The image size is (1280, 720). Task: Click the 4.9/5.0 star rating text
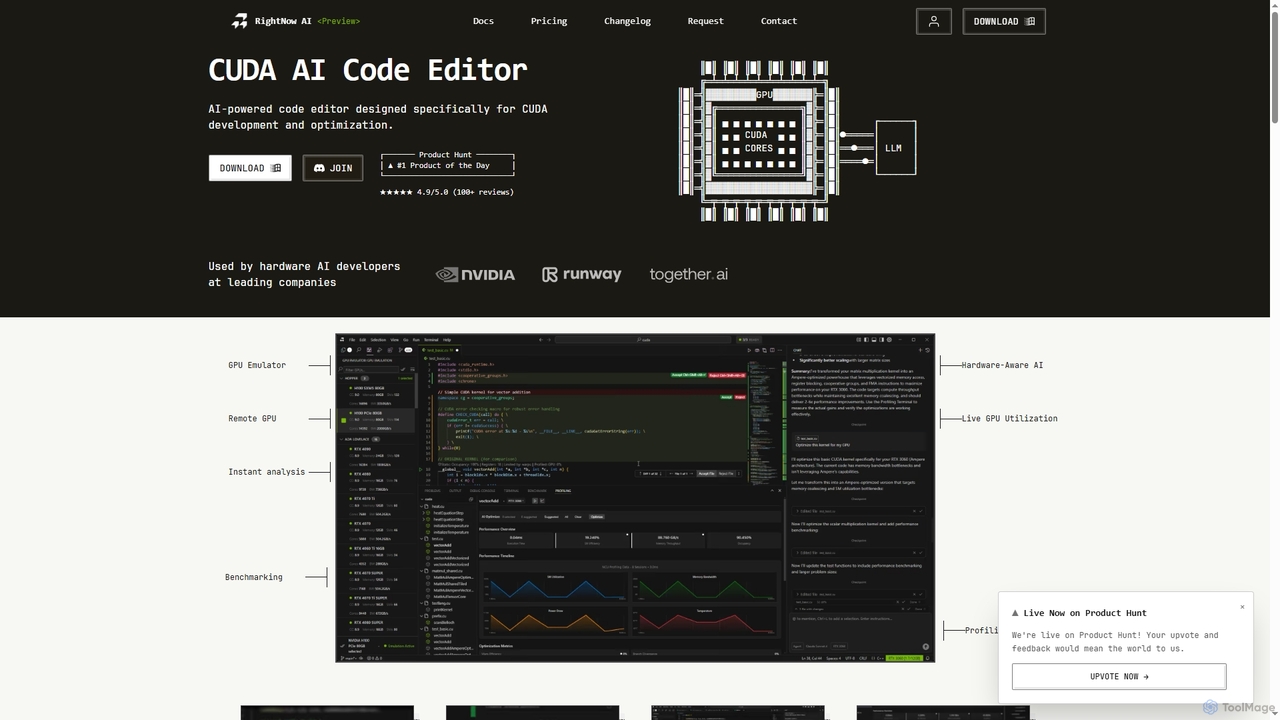447,192
